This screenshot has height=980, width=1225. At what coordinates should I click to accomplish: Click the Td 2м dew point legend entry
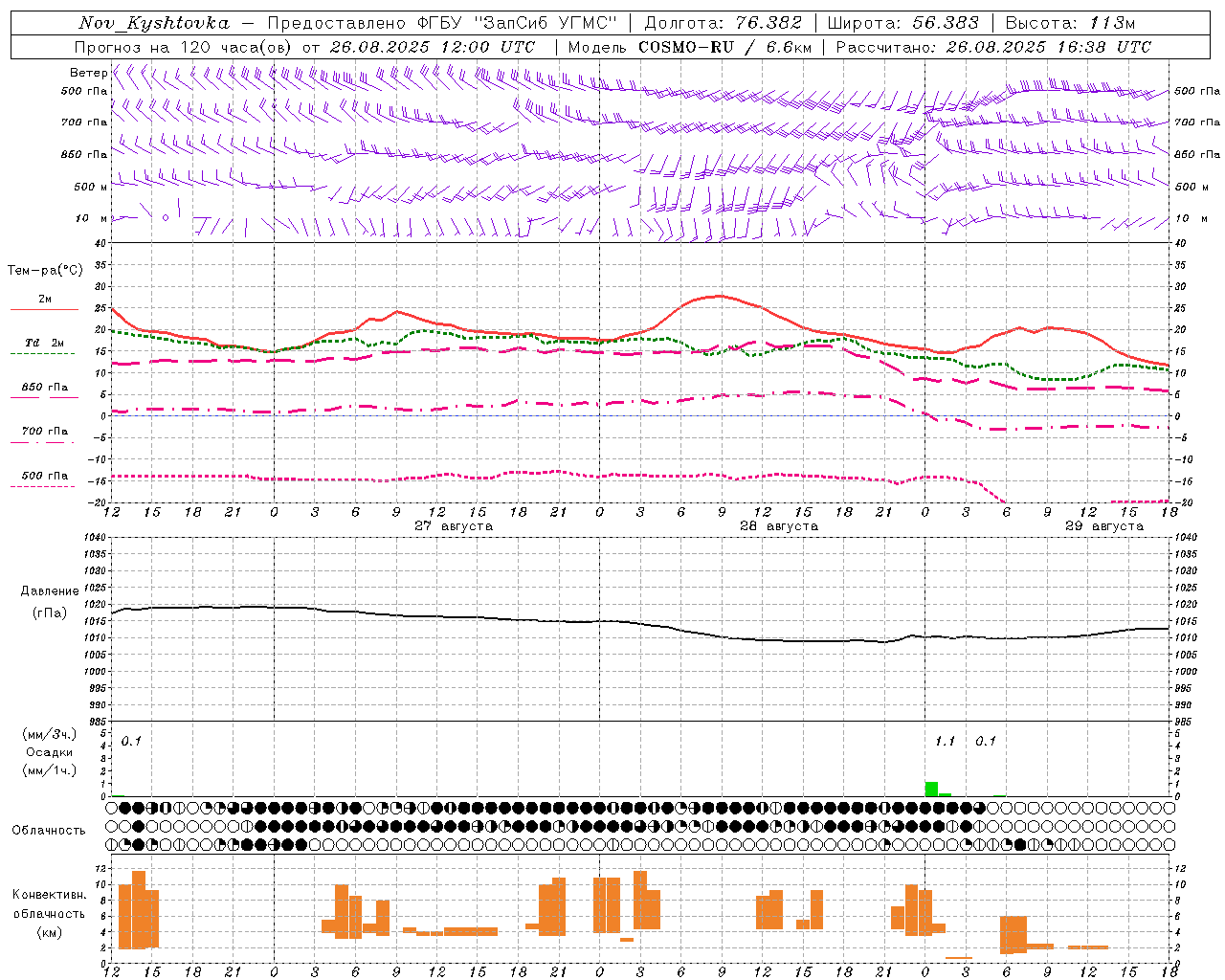45,343
